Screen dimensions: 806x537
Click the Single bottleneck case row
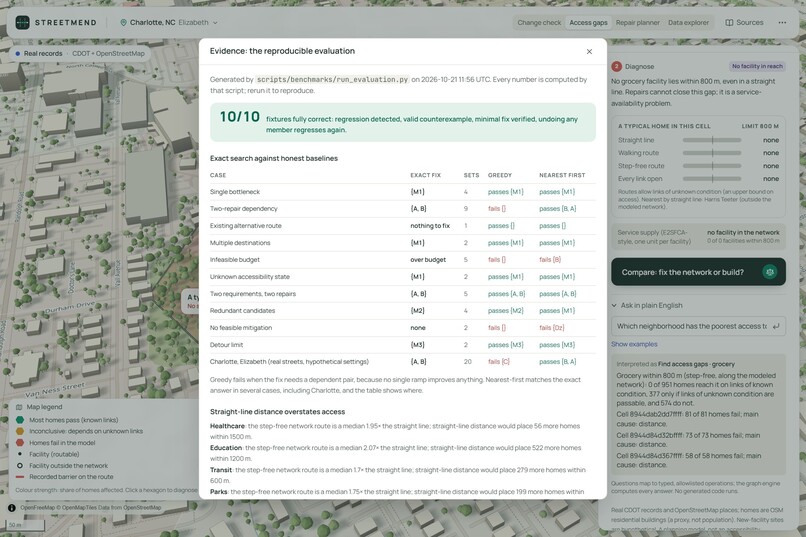tap(402, 192)
